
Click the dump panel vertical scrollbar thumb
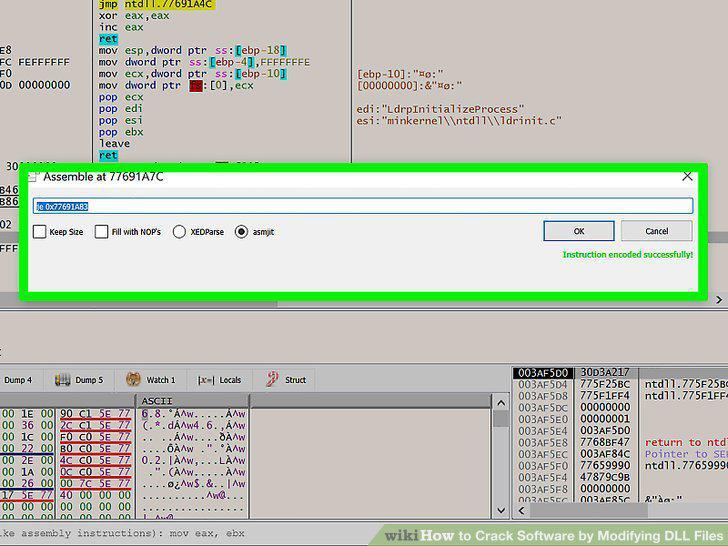500,419
